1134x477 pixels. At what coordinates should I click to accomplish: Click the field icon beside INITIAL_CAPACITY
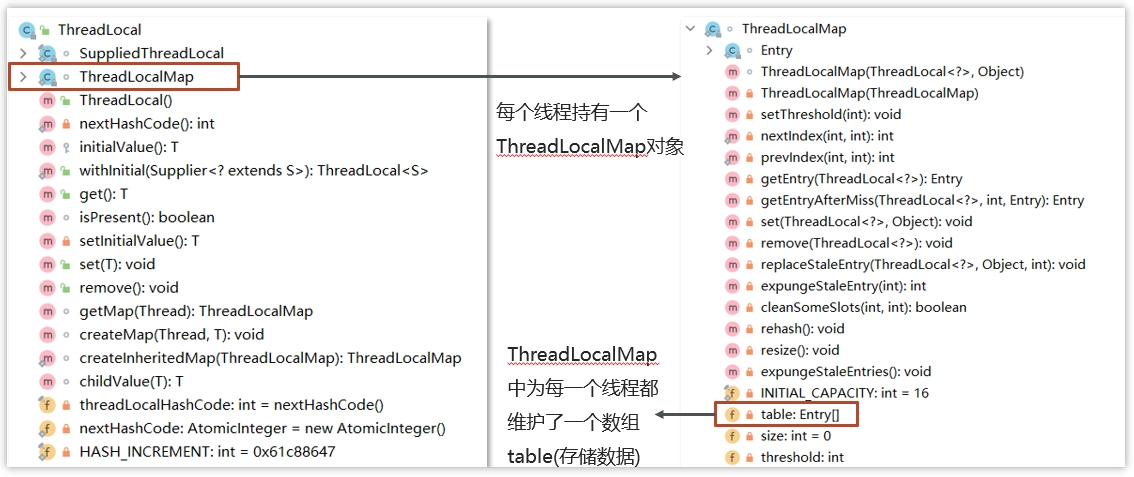pyautogui.click(x=732, y=393)
